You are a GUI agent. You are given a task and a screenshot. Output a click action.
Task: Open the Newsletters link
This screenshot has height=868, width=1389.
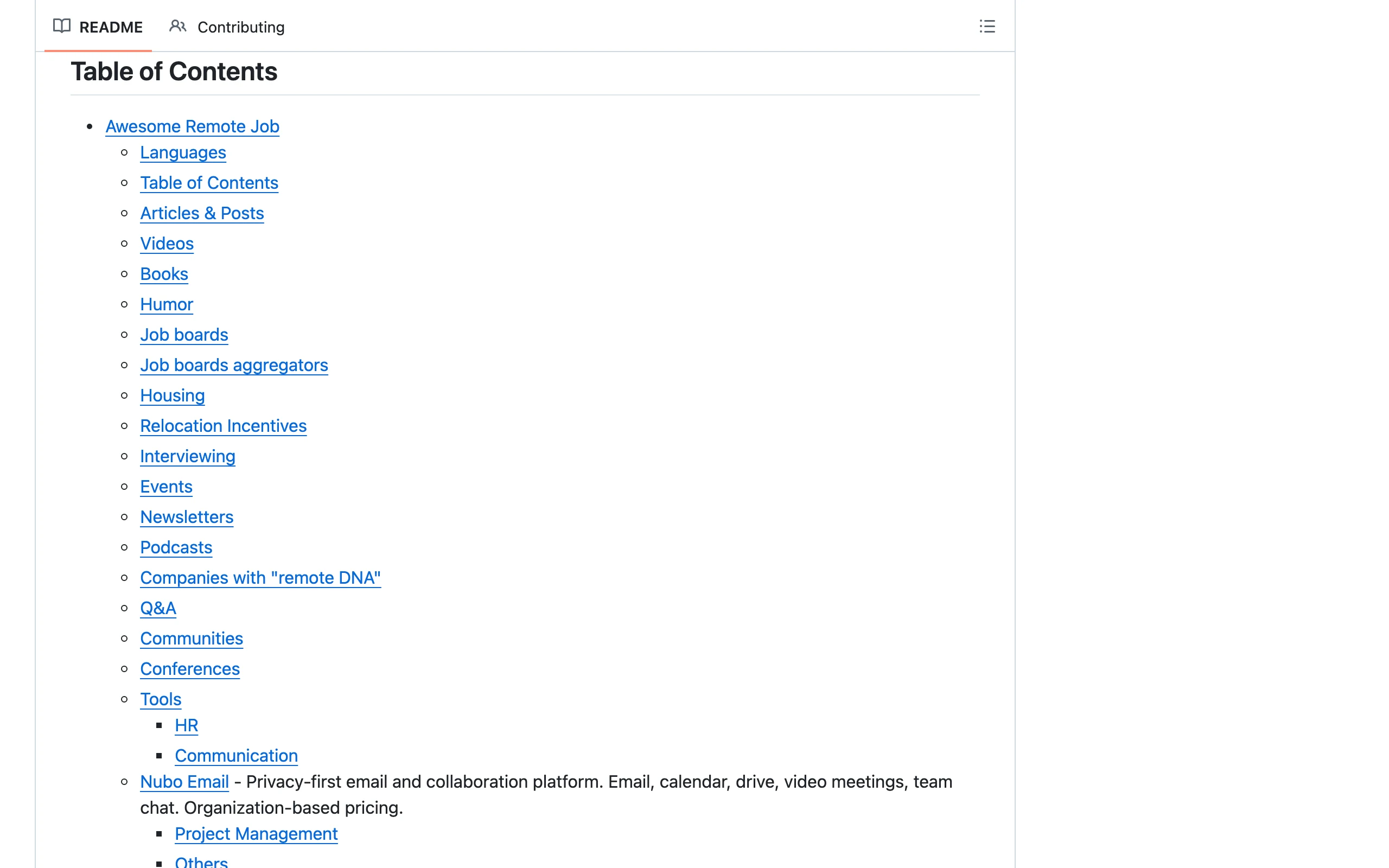pyautogui.click(x=187, y=518)
